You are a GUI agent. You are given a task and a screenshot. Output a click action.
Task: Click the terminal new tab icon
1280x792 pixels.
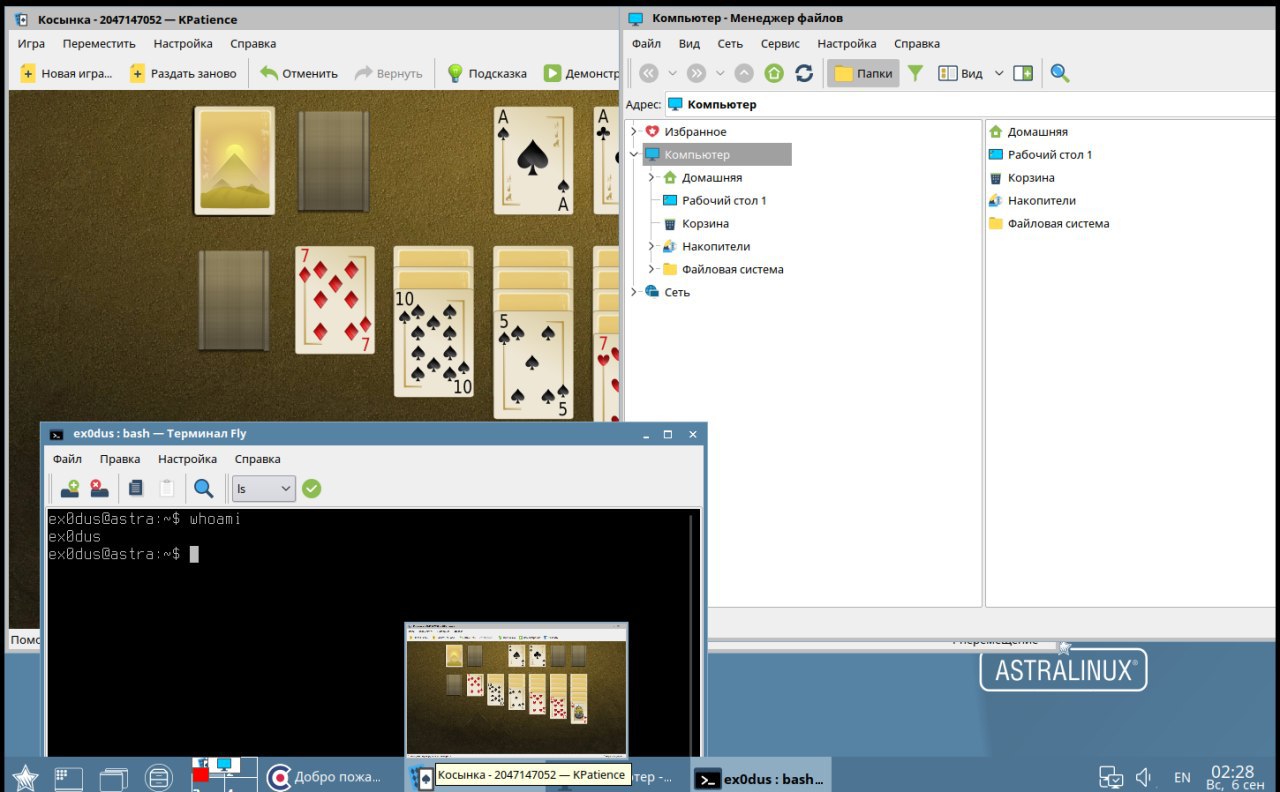(x=70, y=488)
